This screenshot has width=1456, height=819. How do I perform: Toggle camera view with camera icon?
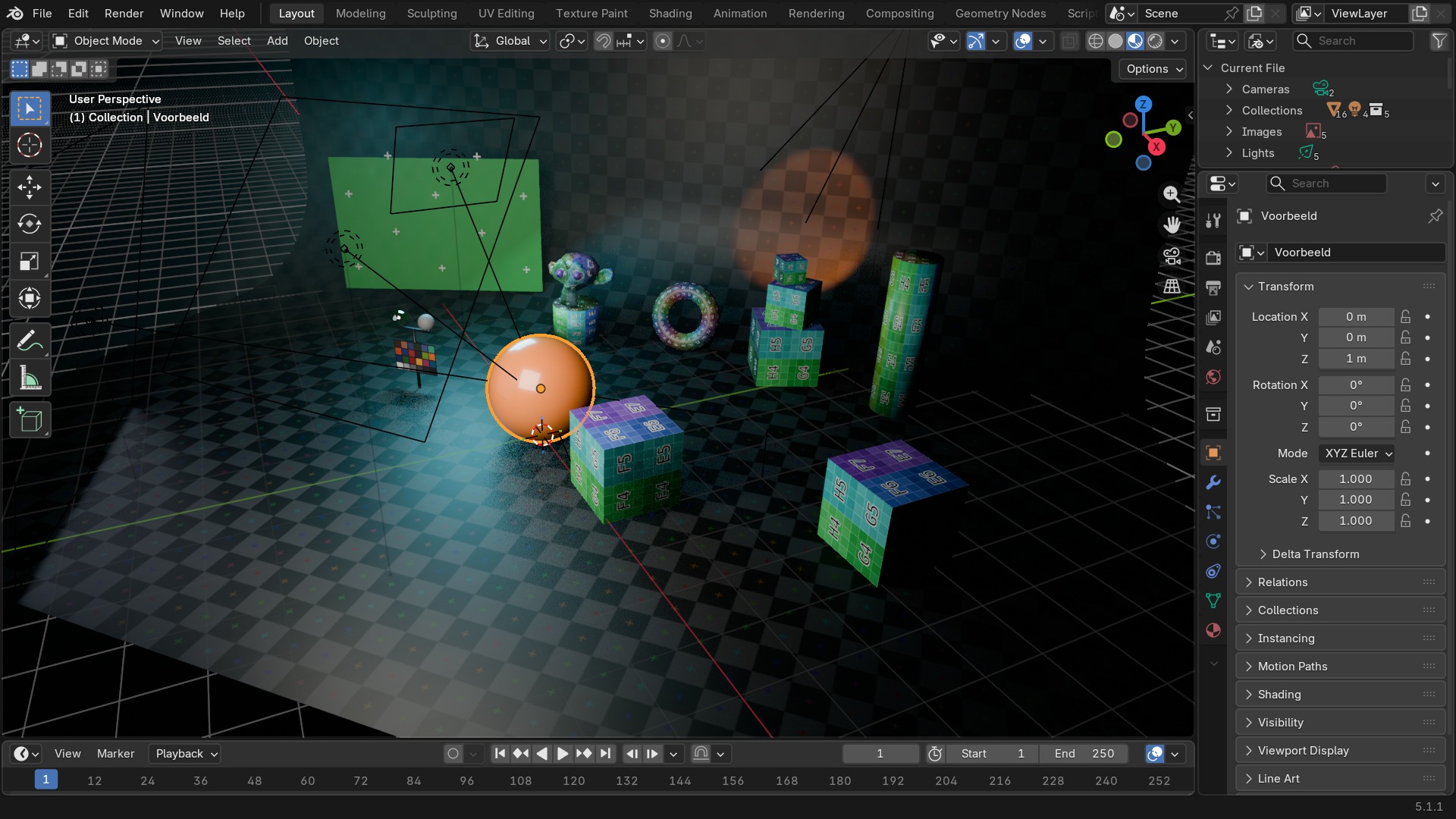tap(1172, 256)
